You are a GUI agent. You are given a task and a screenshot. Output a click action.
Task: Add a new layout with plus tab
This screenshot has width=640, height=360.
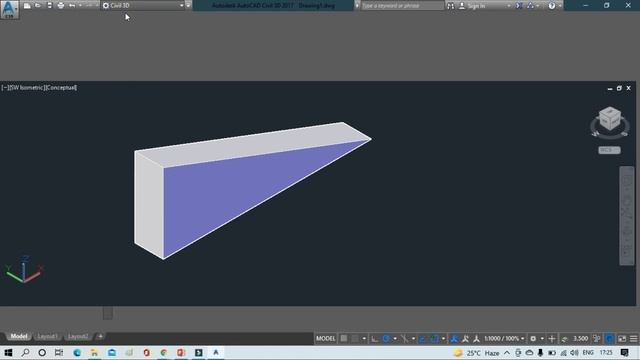tap(100, 336)
